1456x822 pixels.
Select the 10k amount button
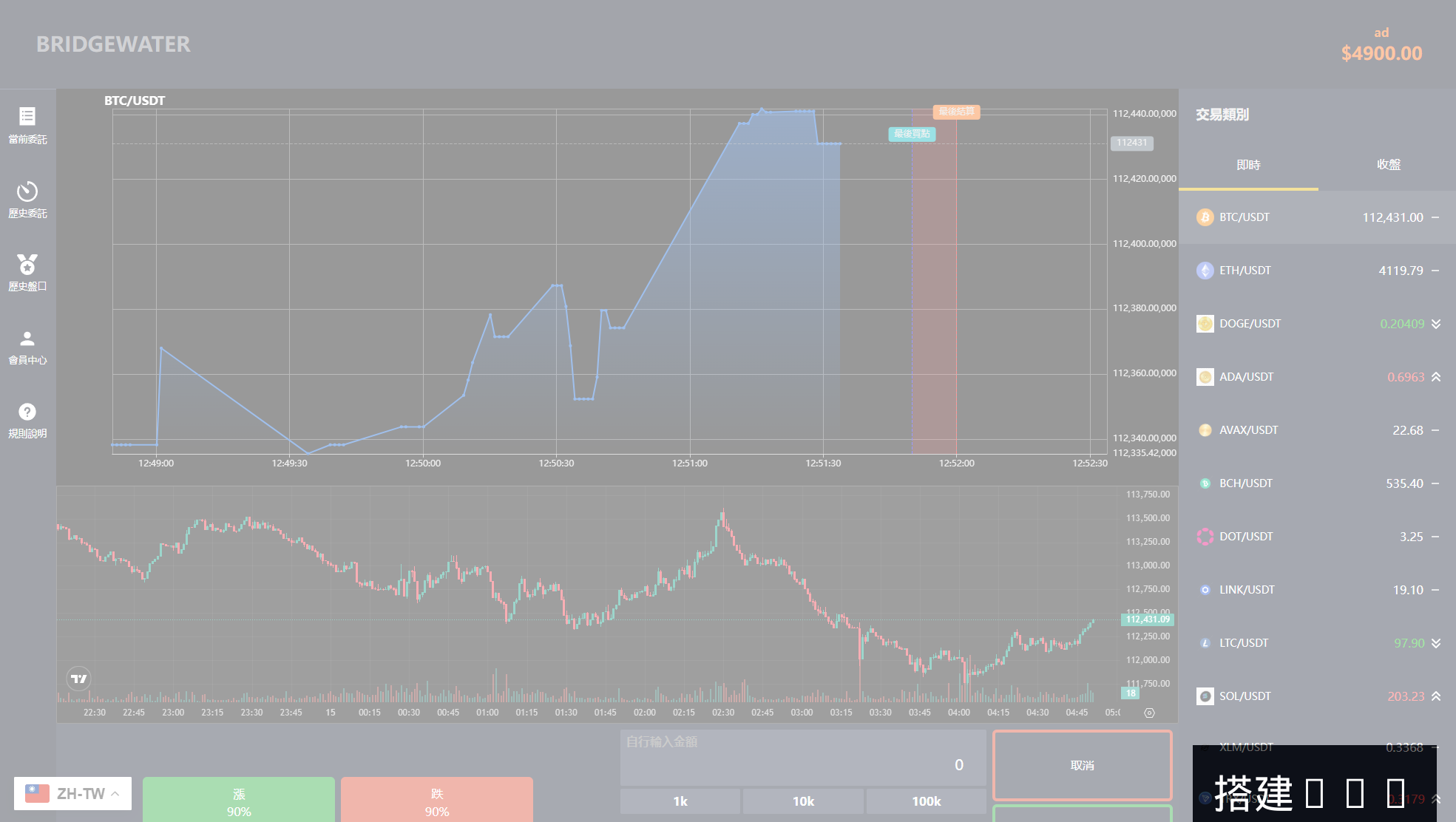coord(803,801)
